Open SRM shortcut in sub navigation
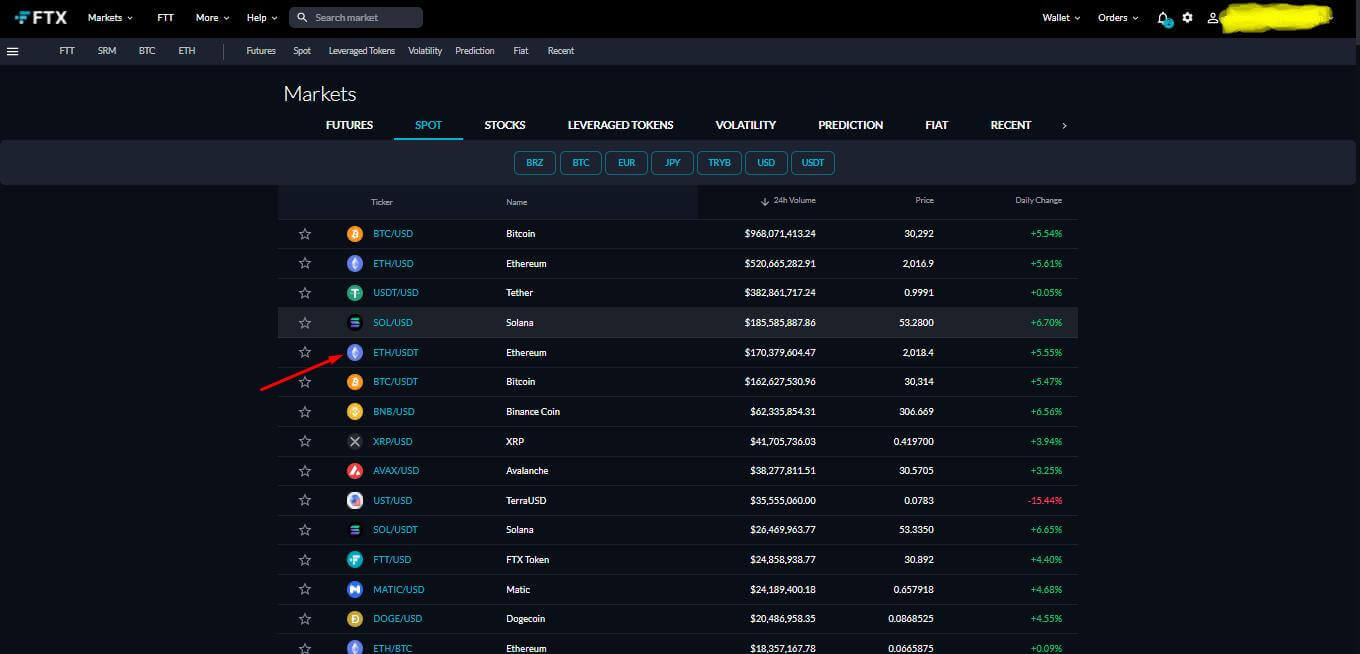1360x654 pixels. point(107,51)
